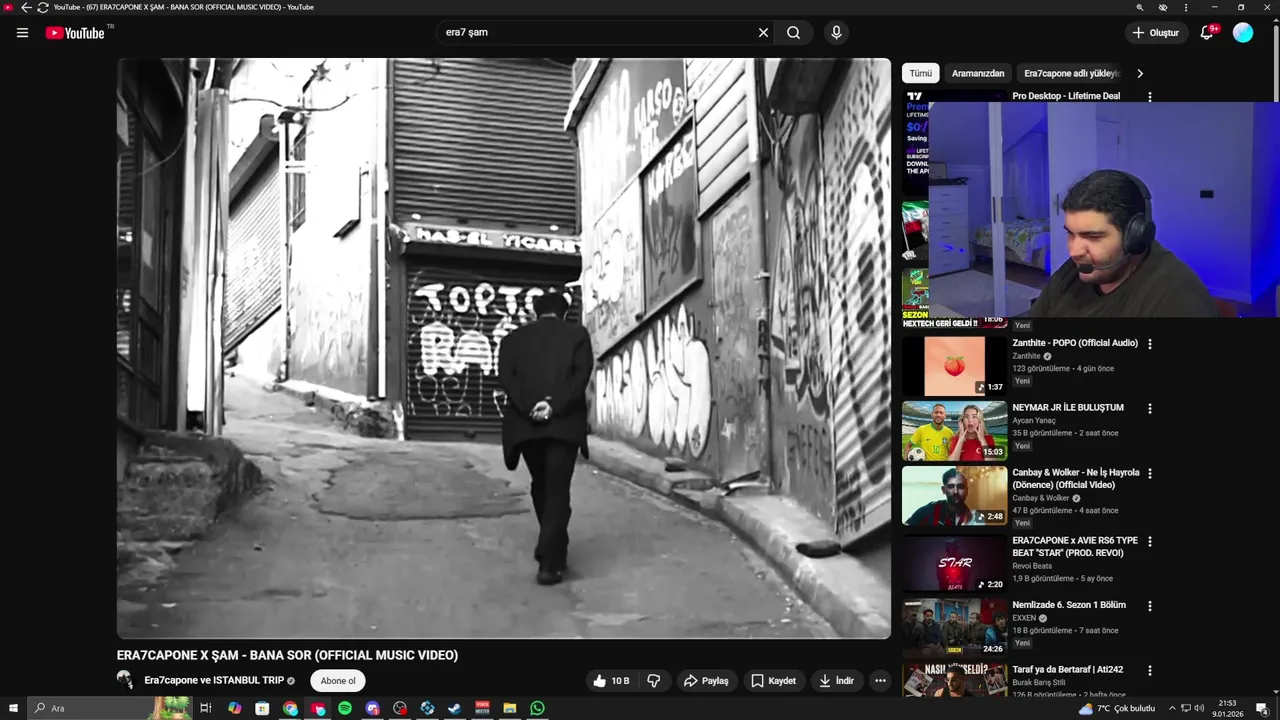Go back with the window back arrow
1280x720 pixels.
point(26,7)
